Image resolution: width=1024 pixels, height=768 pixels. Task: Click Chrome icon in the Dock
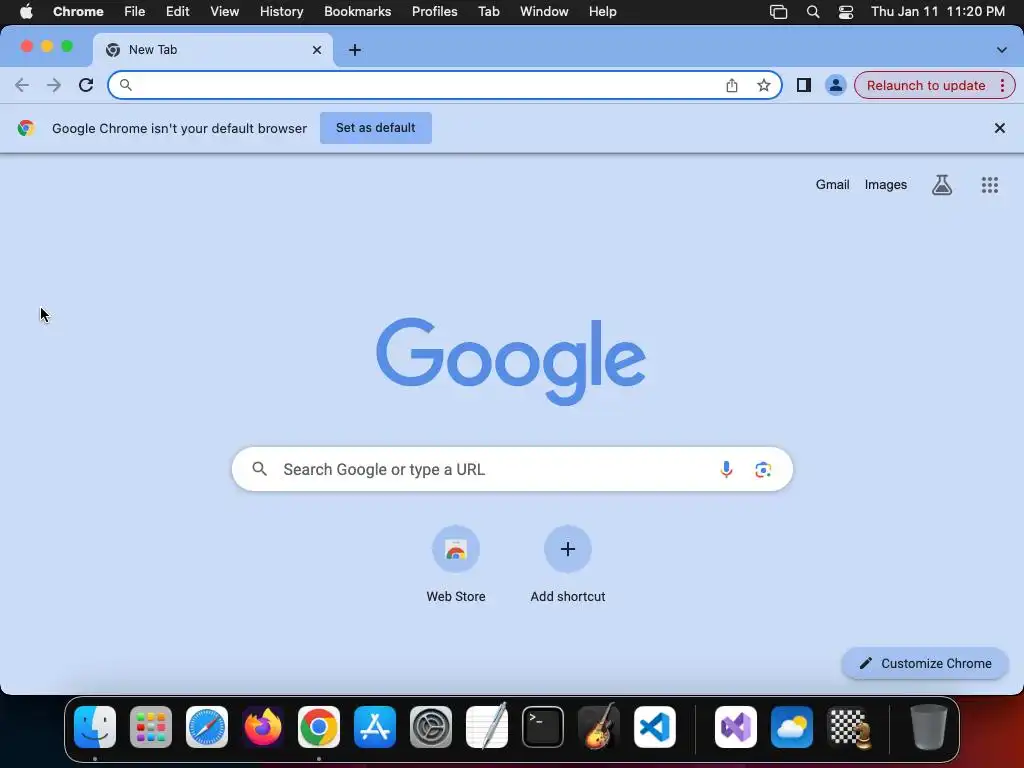tap(319, 727)
